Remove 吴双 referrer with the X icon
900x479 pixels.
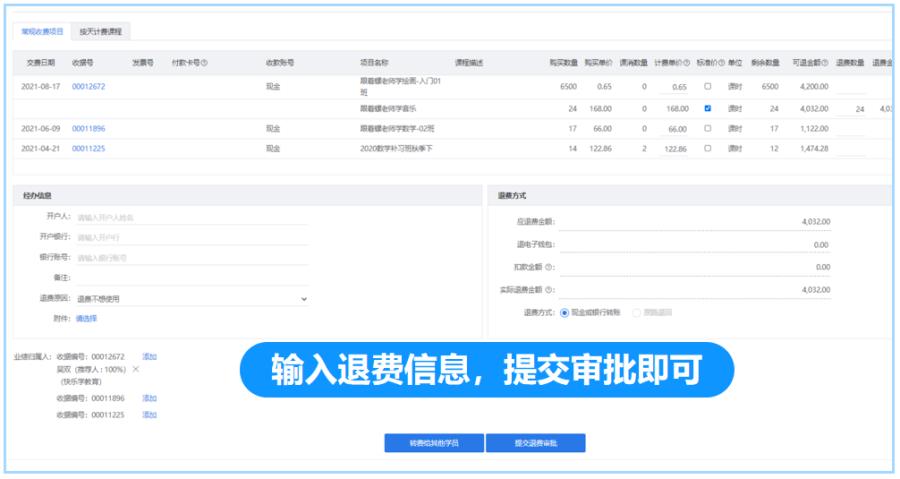point(136,369)
